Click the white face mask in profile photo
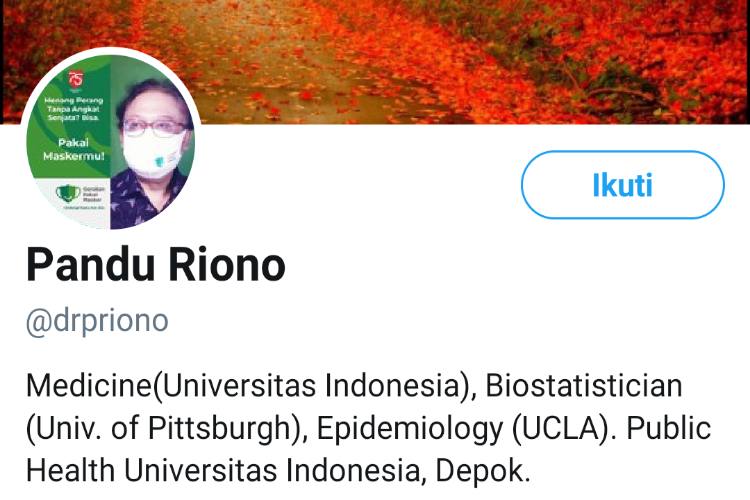 (x=153, y=154)
